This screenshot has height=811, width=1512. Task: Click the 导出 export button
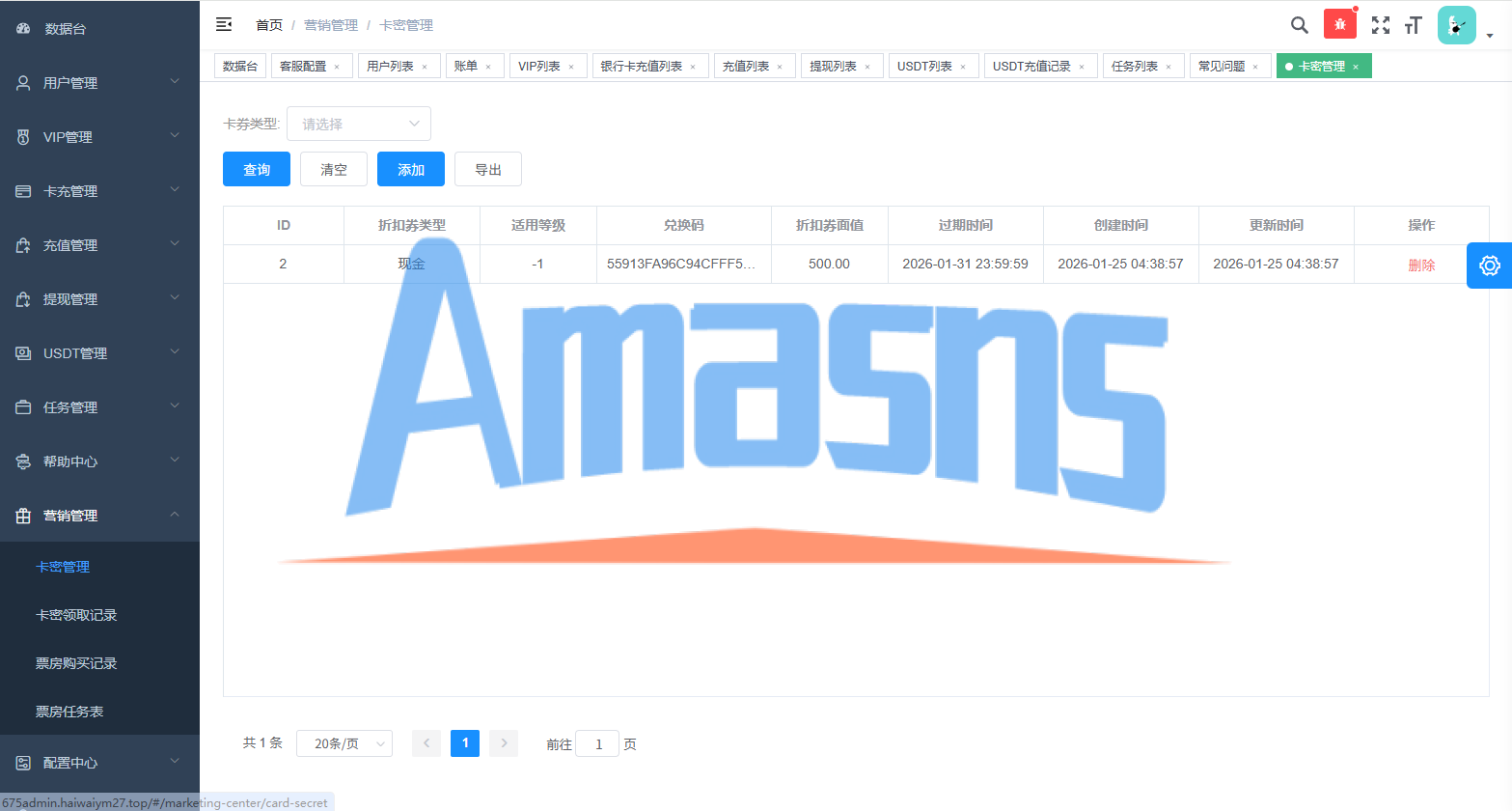point(488,169)
